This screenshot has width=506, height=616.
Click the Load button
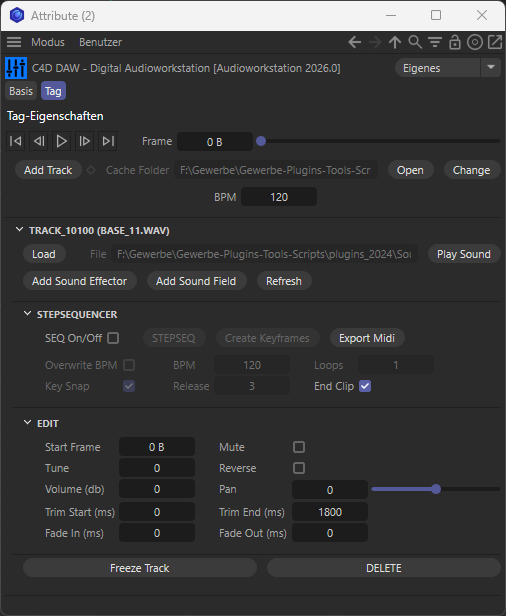44,254
